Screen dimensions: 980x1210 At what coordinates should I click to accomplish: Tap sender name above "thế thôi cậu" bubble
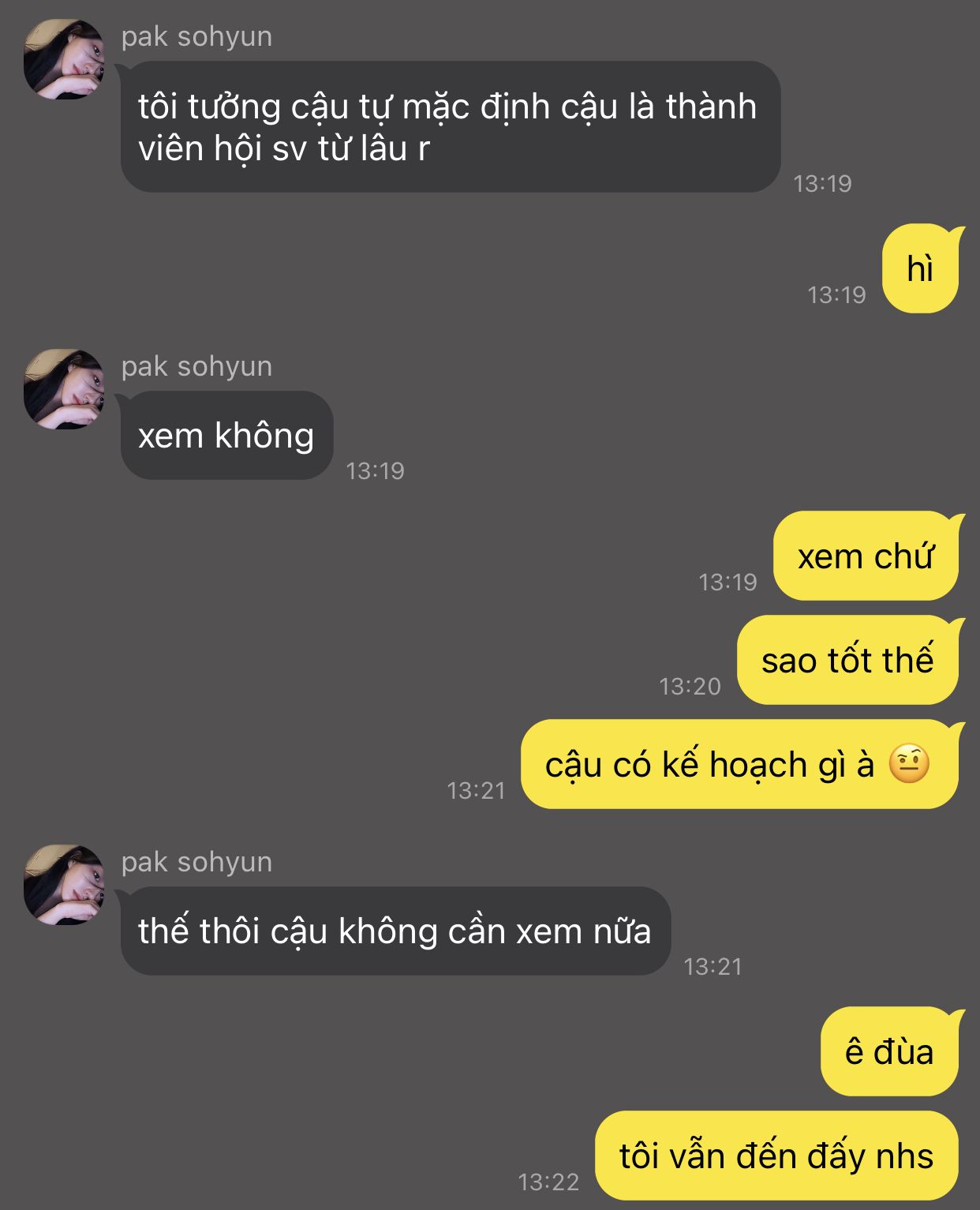click(x=196, y=863)
